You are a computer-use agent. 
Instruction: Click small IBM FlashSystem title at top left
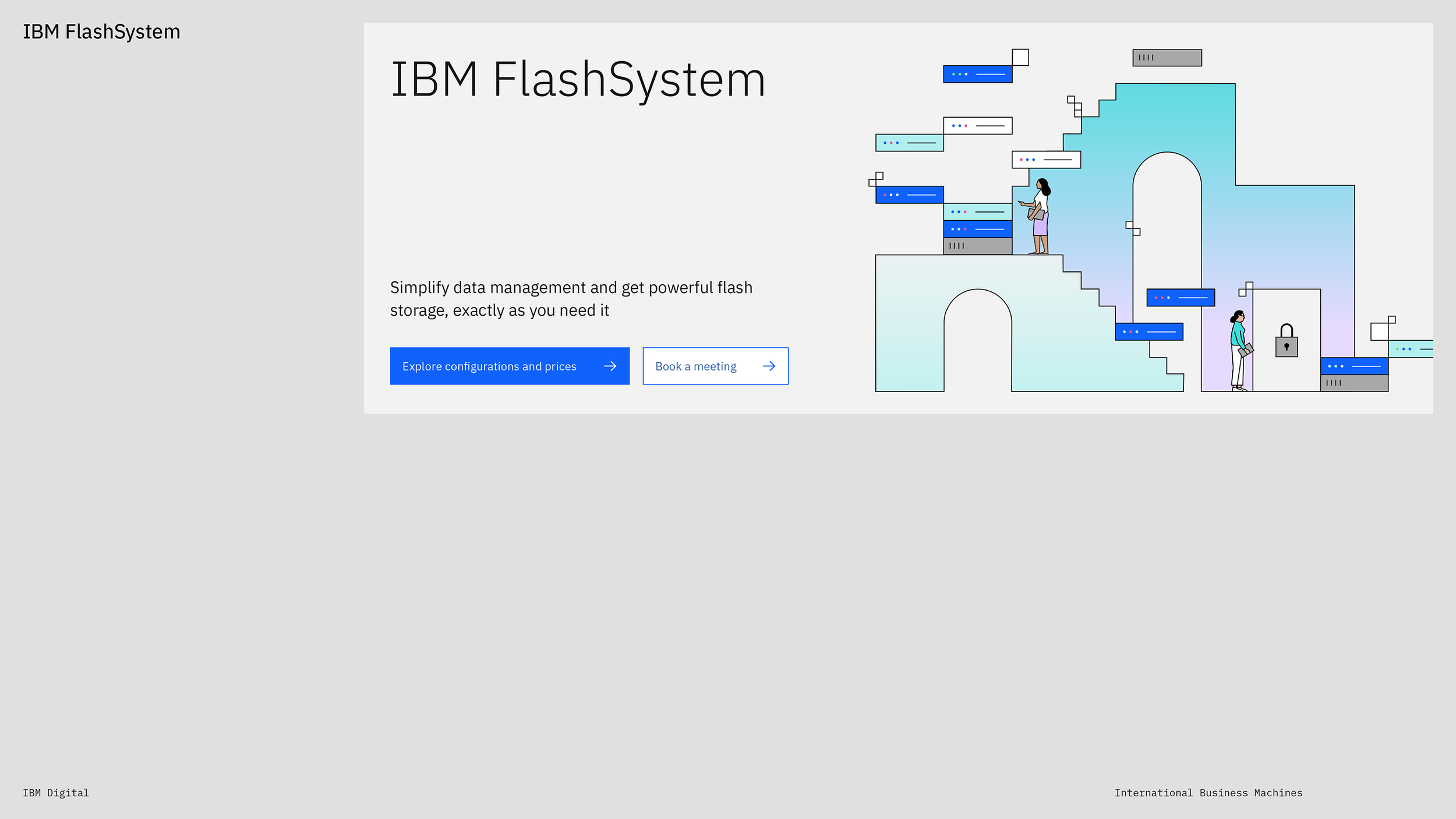coord(101,32)
